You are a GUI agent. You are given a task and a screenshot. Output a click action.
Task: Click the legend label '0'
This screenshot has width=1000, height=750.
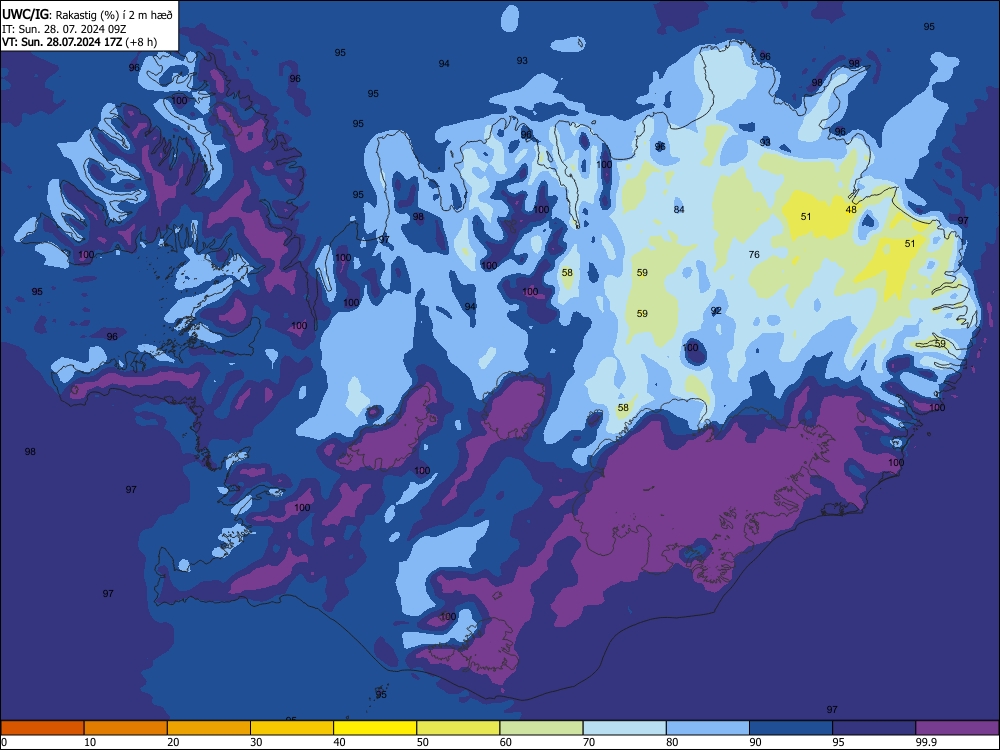(4, 742)
